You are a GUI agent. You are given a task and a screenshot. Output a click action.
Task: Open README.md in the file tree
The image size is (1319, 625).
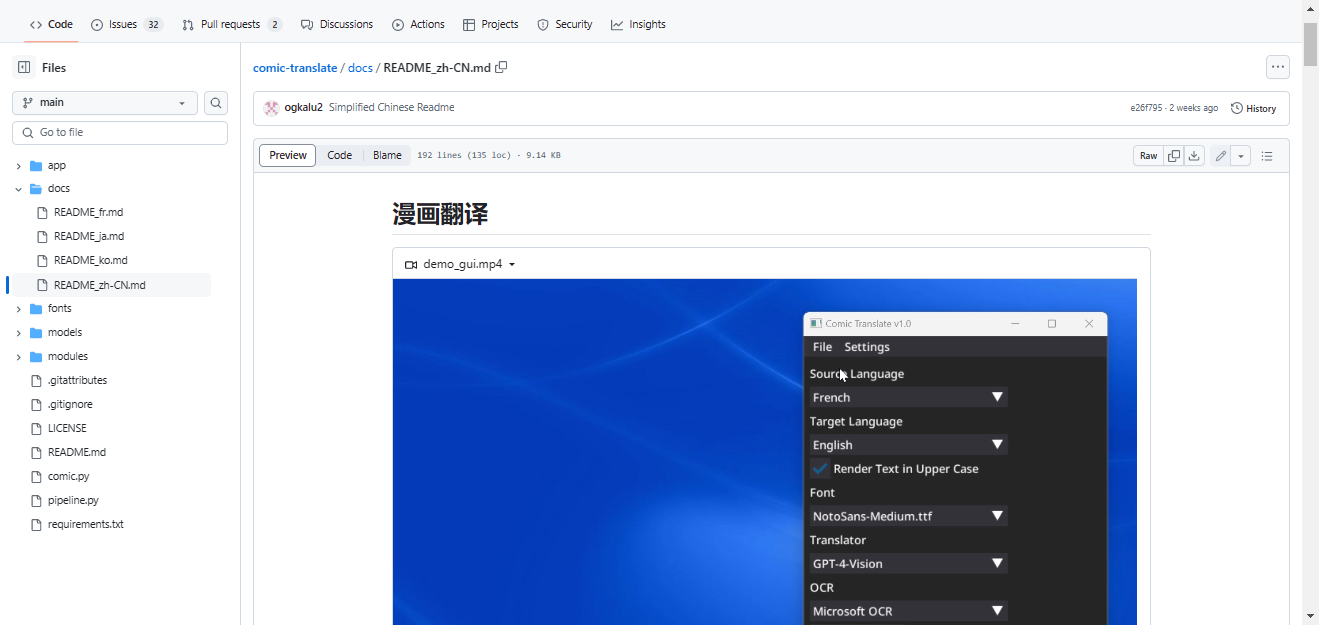77,453
